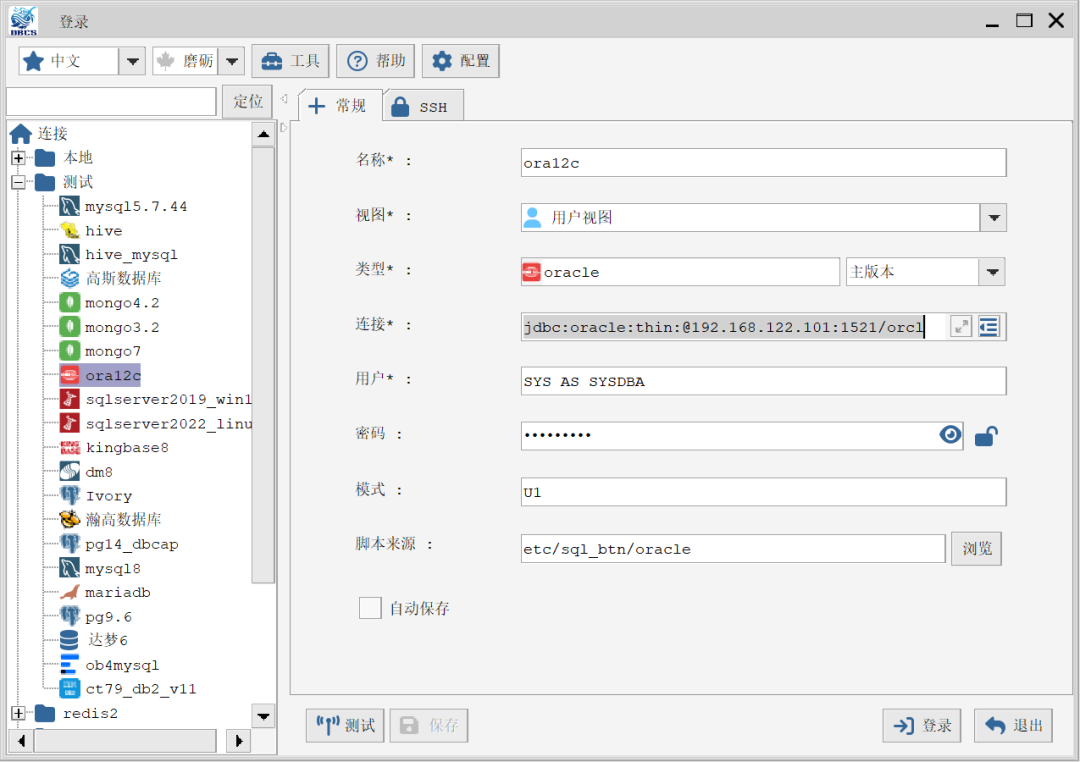Image resolution: width=1080 pixels, height=762 pixels.
Task: Click the 测试 connection test button
Action: tap(346, 725)
